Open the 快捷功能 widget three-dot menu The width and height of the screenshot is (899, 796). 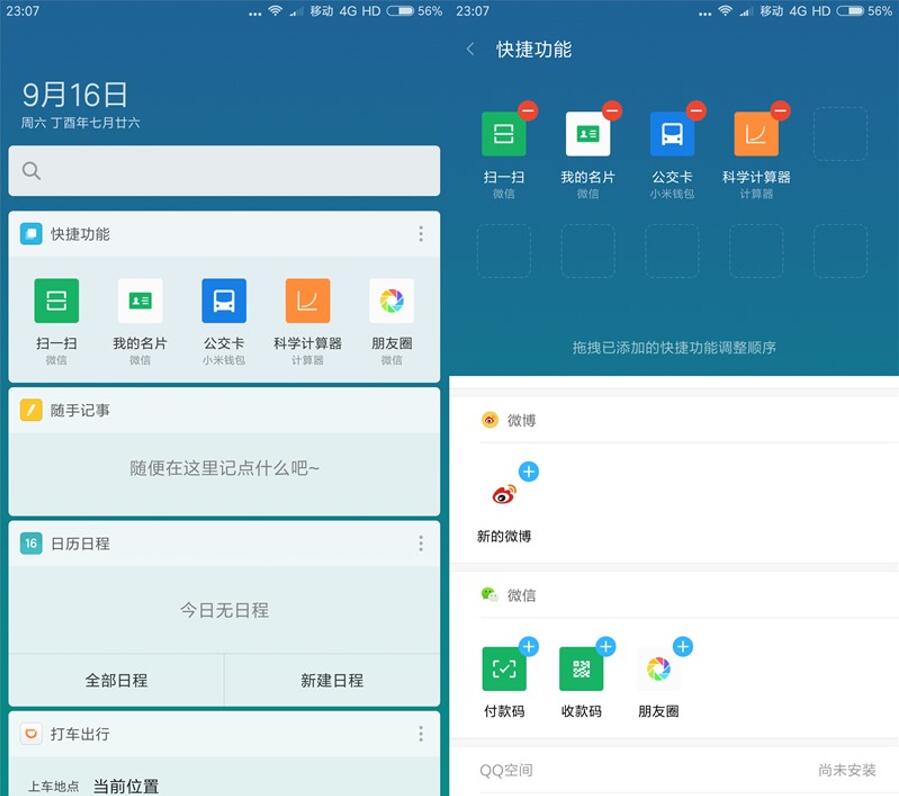pos(421,234)
